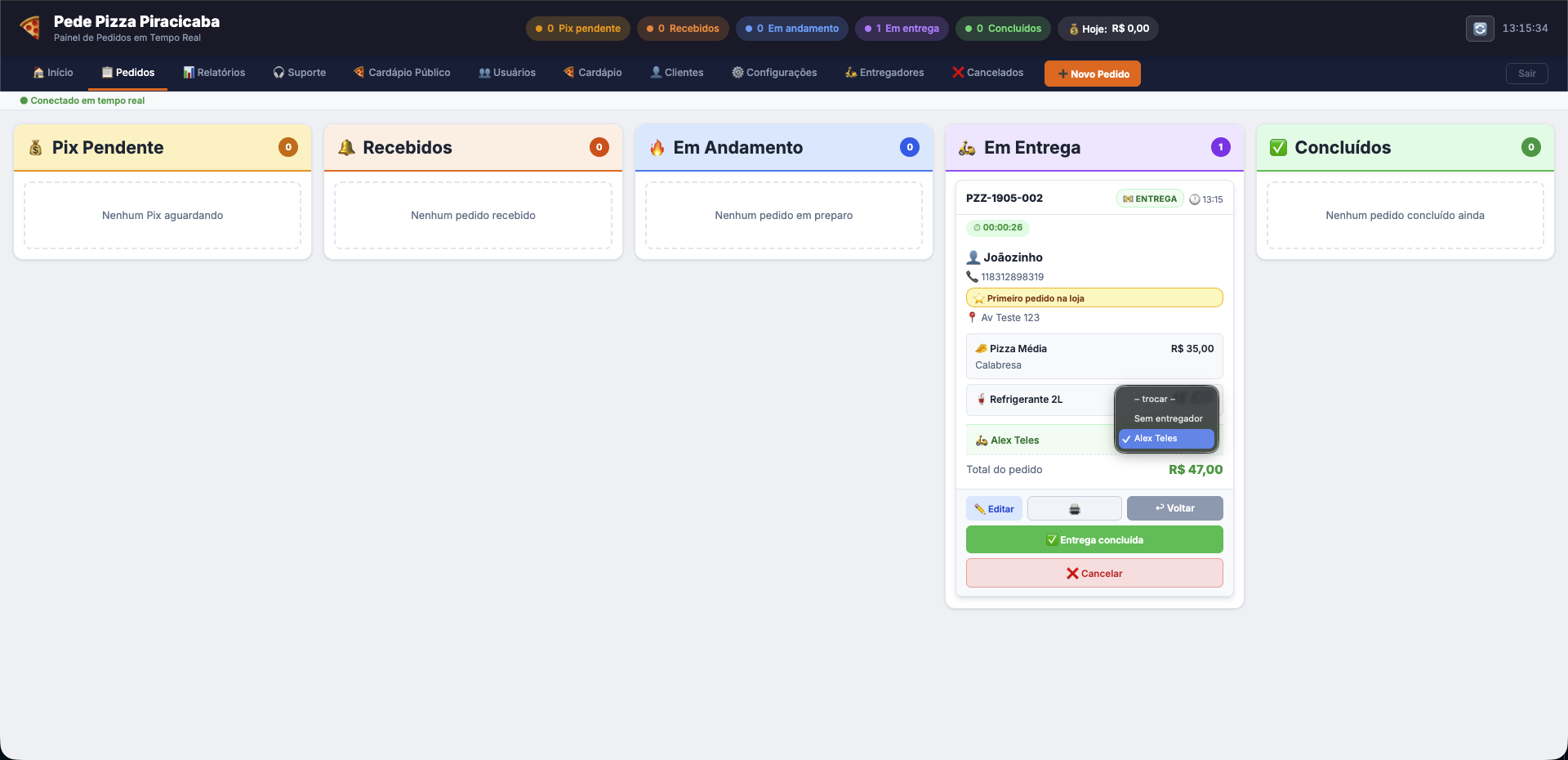Viewport: 1568px width, 760px height.
Task: Click the refresh icon beside the clock
Action: tap(1480, 29)
